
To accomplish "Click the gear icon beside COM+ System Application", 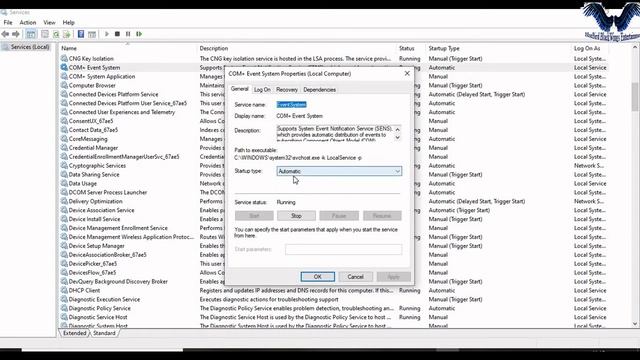I will coord(64,76).
